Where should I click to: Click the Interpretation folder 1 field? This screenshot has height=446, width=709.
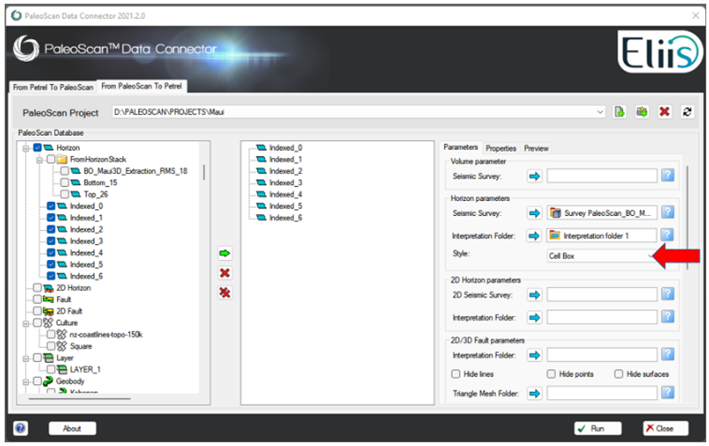tap(601, 235)
